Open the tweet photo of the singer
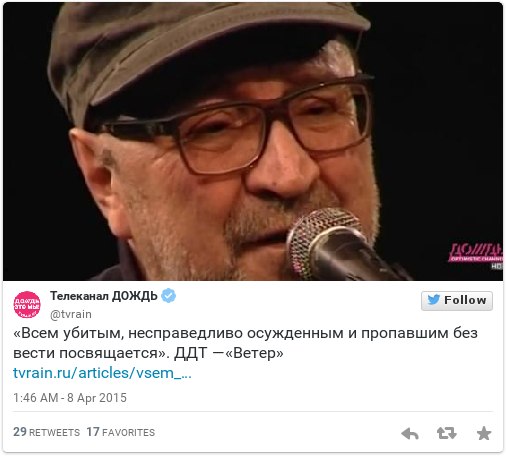The width and height of the screenshot is (506, 456). [x=253, y=141]
